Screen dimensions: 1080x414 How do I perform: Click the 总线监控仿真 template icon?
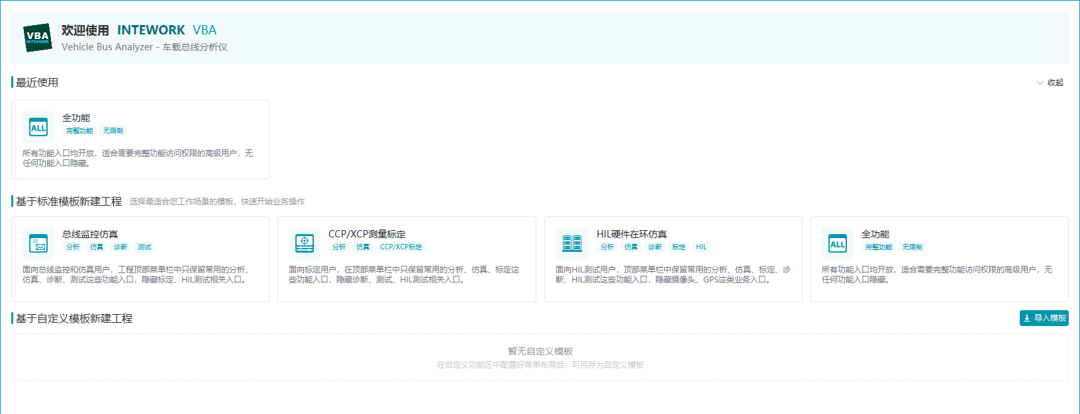(x=38, y=243)
